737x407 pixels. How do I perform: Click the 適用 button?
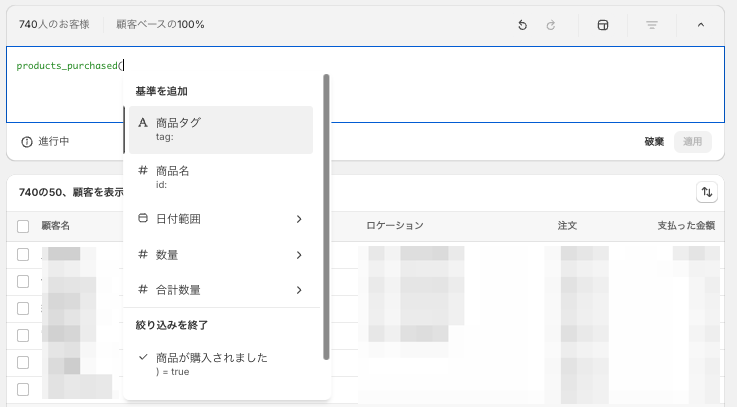click(692, 141)
